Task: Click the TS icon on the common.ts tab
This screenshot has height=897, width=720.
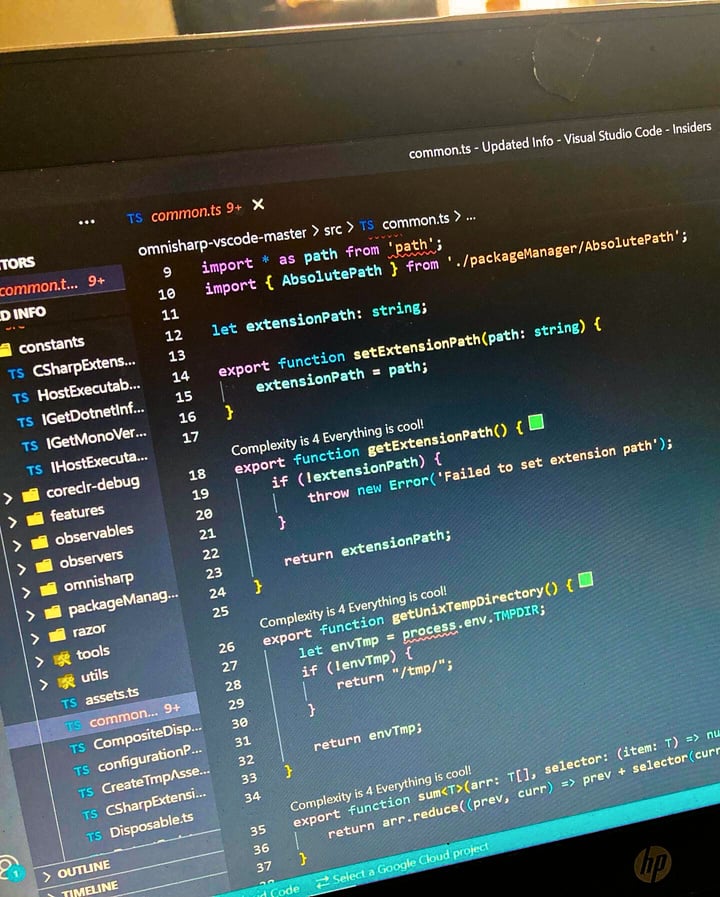Action: pos(135,217)
